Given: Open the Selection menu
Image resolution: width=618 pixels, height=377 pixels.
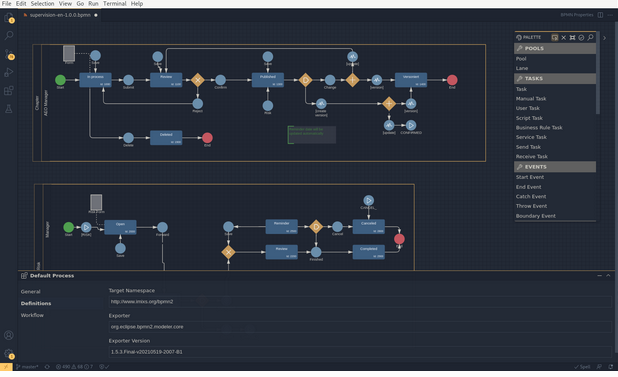Looking at the screenshot, I should coord(42,4).
